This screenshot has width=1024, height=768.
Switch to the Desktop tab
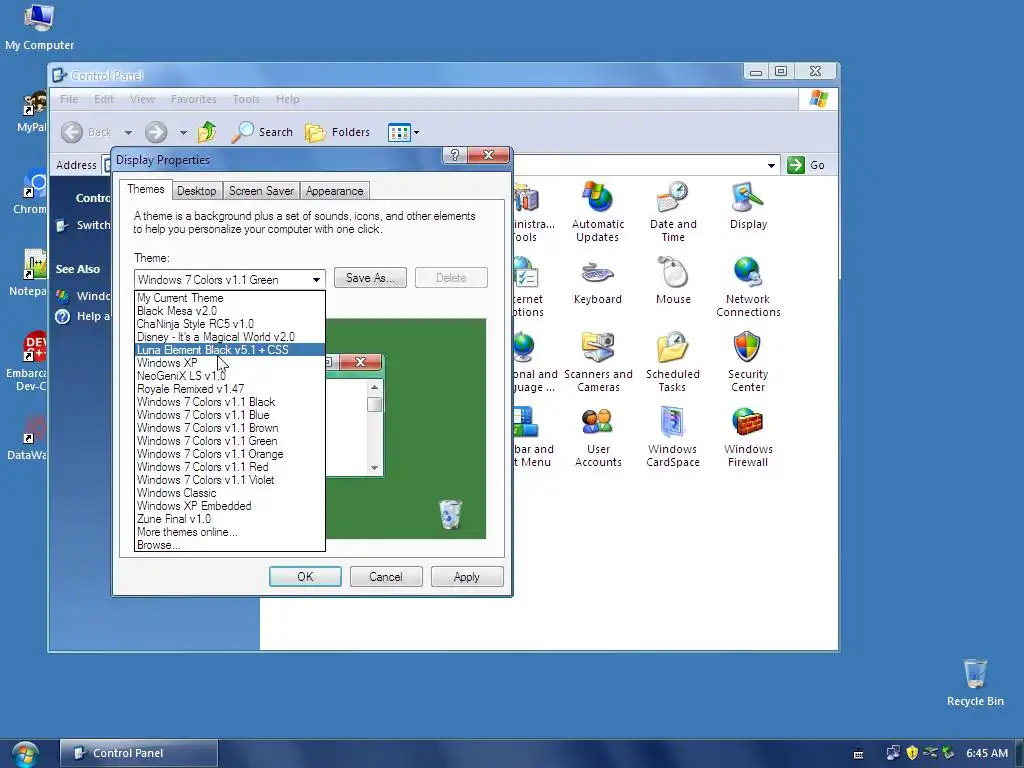pyautogui.click(x=197, y=191)
